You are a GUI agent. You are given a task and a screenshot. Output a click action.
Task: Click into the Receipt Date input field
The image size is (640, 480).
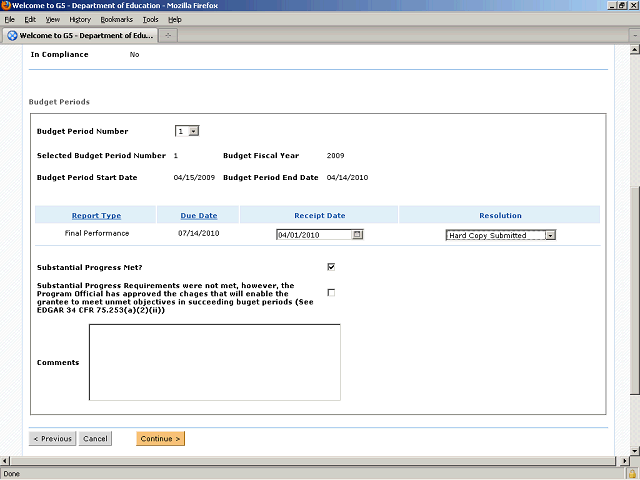click(x=314, y=235)
